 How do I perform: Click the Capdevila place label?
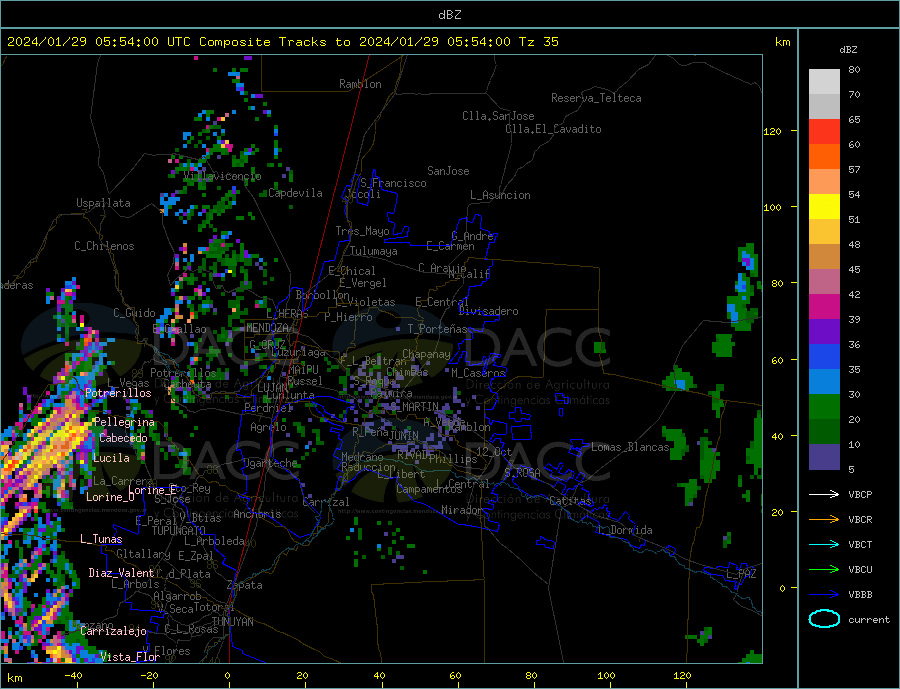295,193
